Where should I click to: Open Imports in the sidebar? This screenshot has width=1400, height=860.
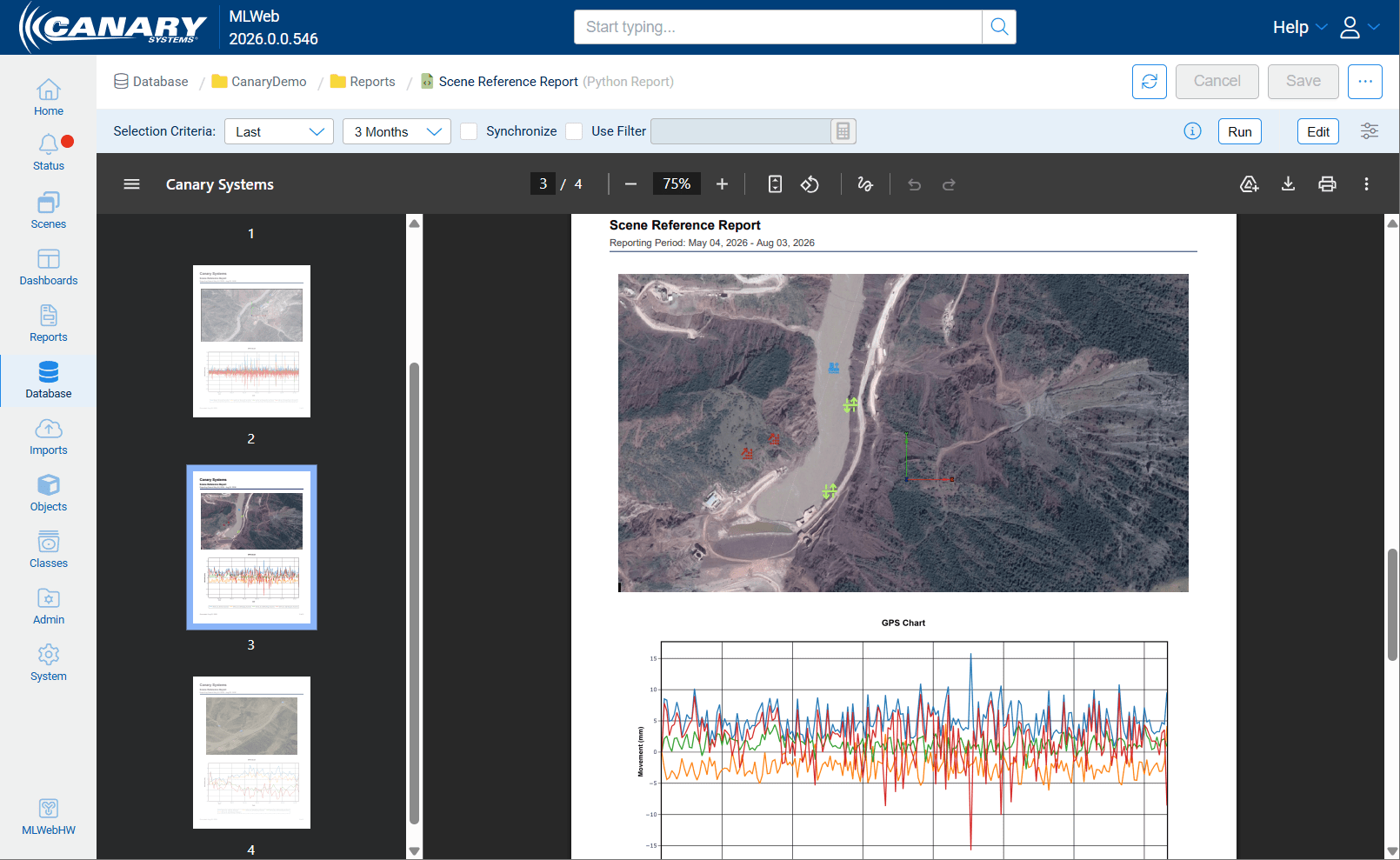(49, 437)
